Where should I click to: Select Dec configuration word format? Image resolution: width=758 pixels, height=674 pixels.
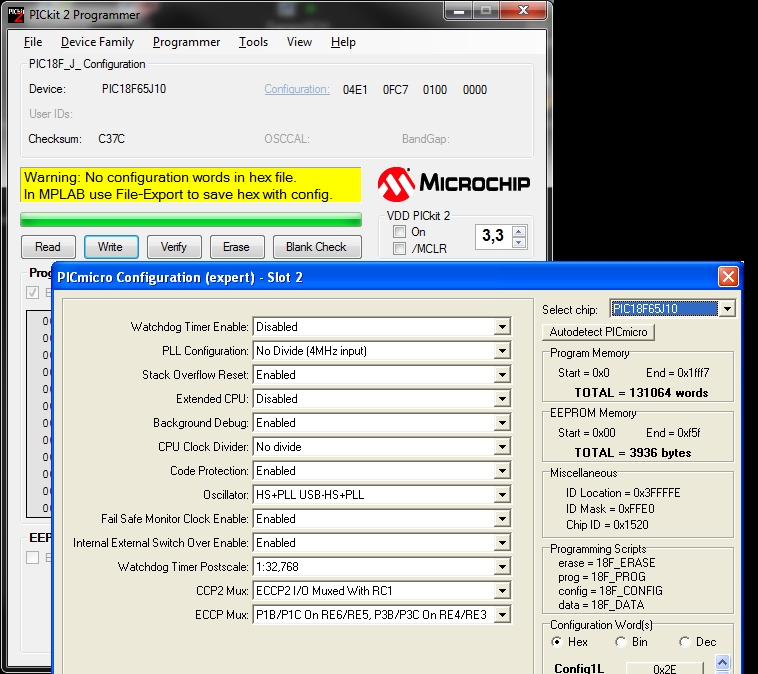coord(685,642)
